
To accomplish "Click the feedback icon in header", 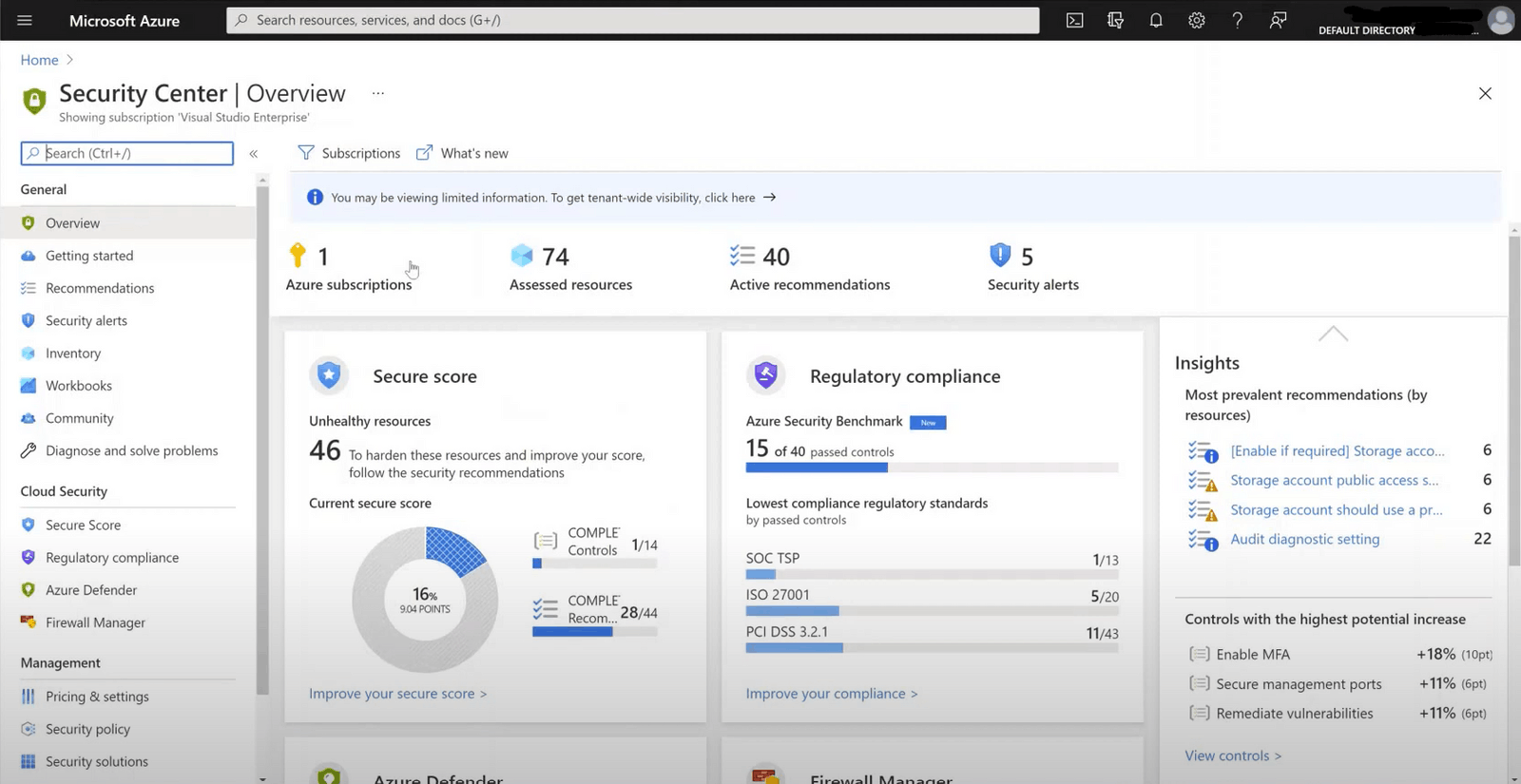I will click(1278, 20).
